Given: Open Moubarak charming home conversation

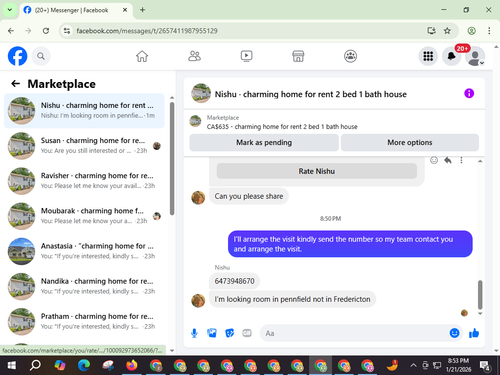Looking at the screenshot, I should click(x=84, y=216).
